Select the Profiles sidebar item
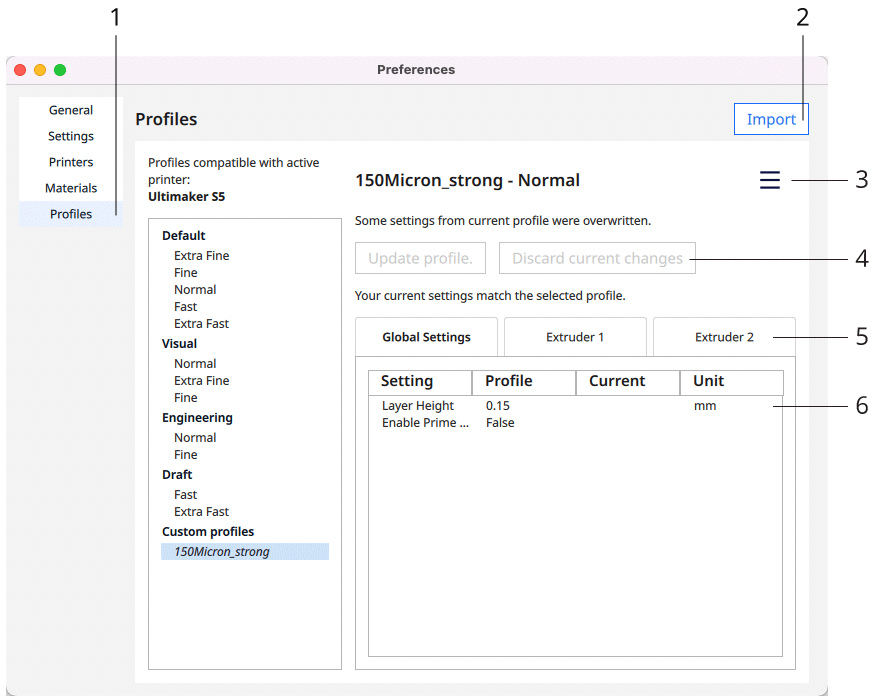 point(71,214)
